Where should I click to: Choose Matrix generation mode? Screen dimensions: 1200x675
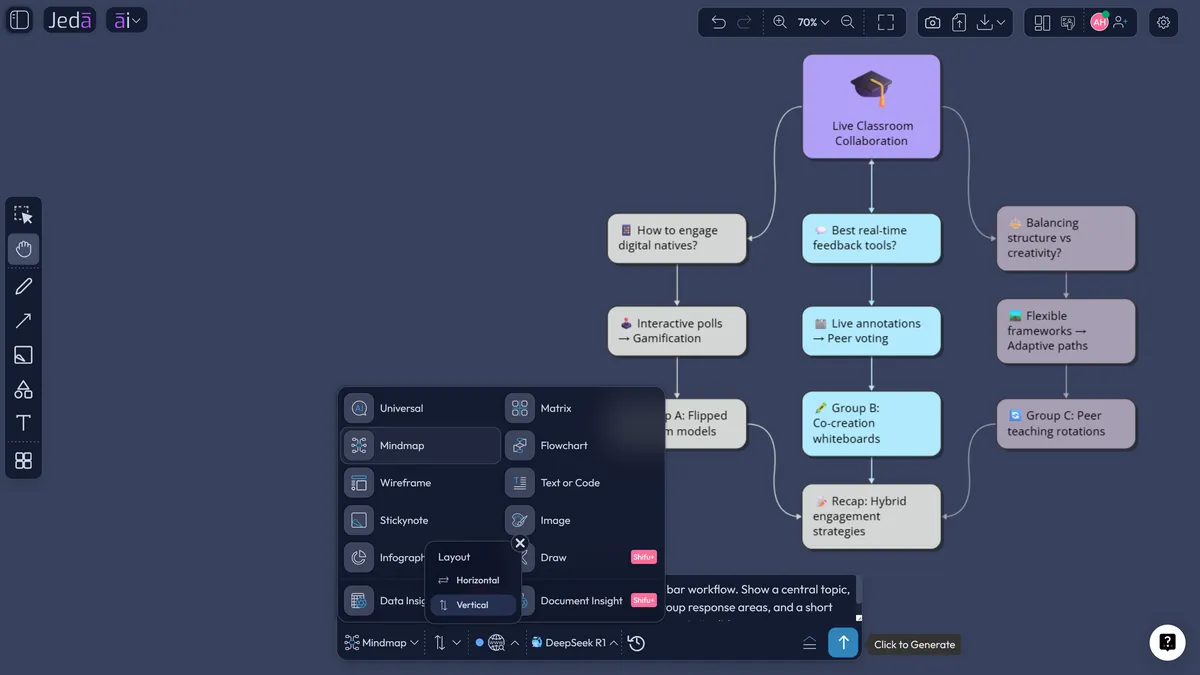[x=582, y=408]
